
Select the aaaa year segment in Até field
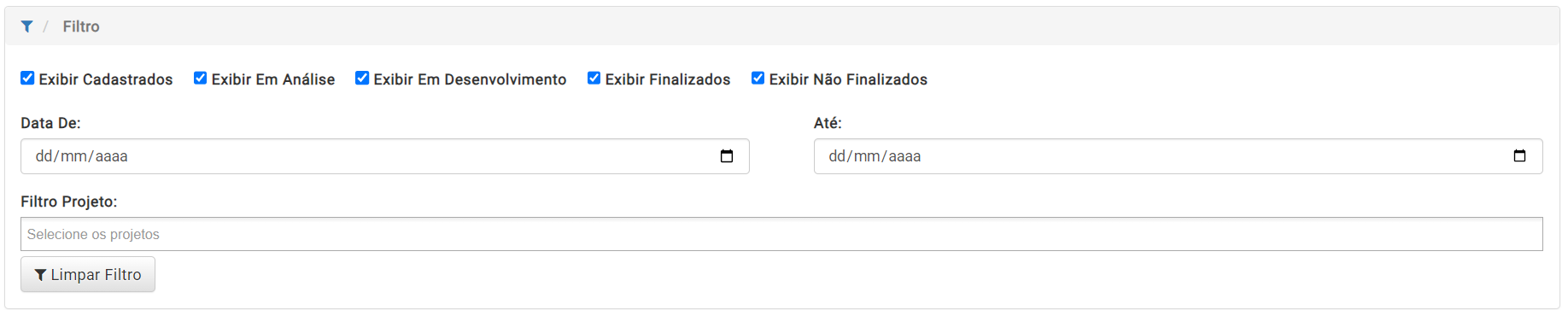pyautogui.click(x=904, y=156)
